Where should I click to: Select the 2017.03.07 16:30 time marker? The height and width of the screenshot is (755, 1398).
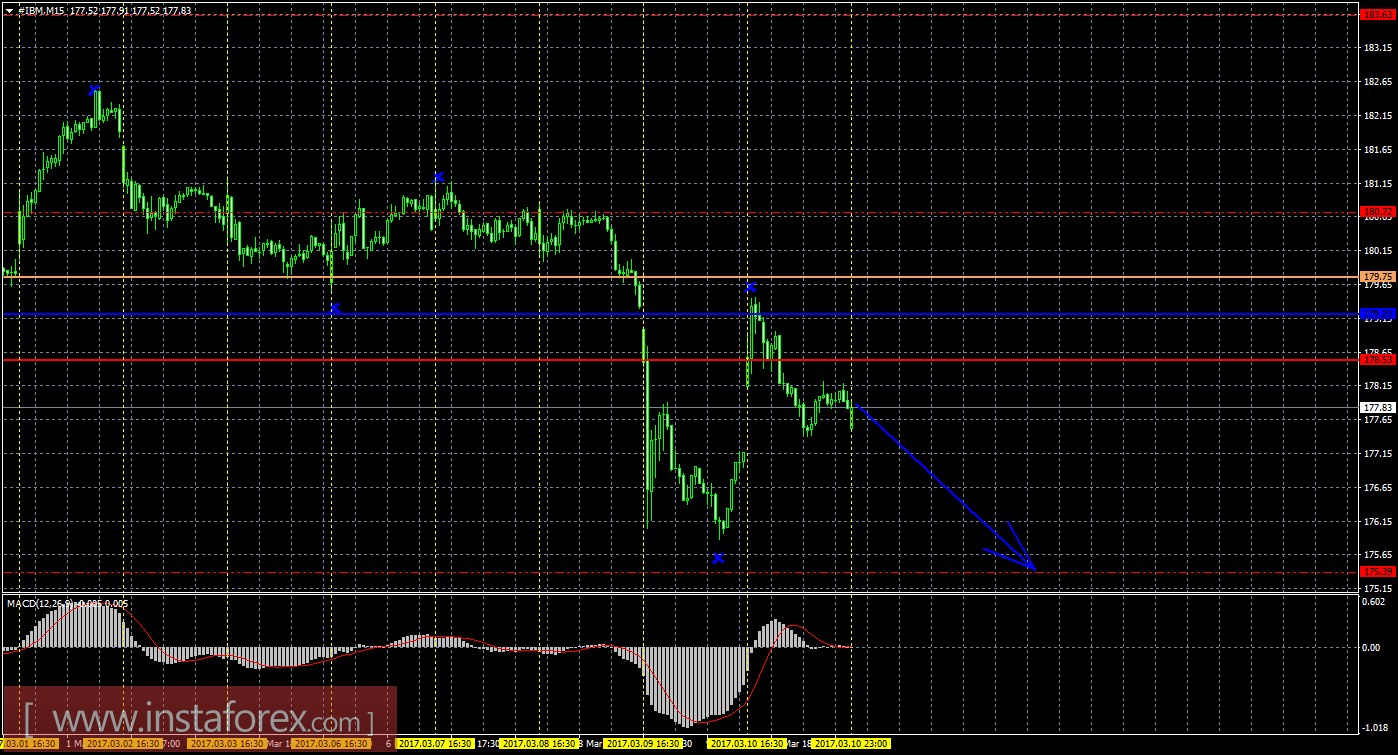(x=434, y=744)
